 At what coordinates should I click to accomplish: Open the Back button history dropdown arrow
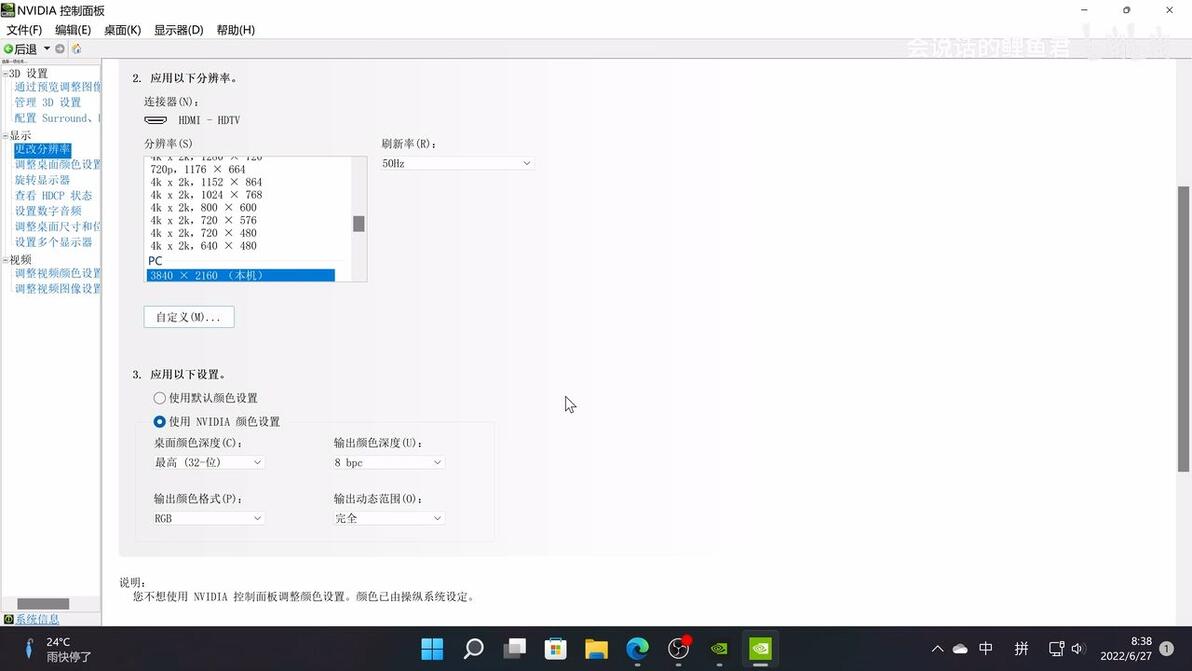46,49
